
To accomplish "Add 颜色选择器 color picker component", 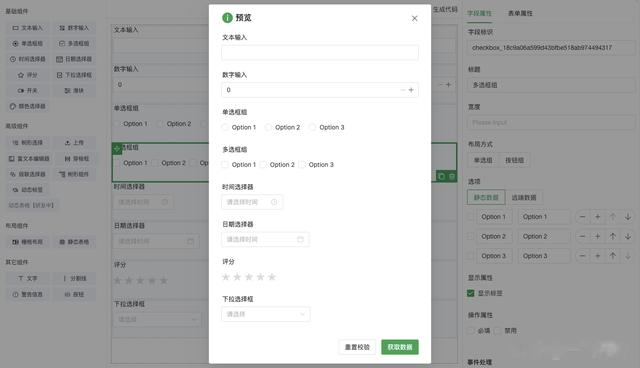I will [27, 106].
